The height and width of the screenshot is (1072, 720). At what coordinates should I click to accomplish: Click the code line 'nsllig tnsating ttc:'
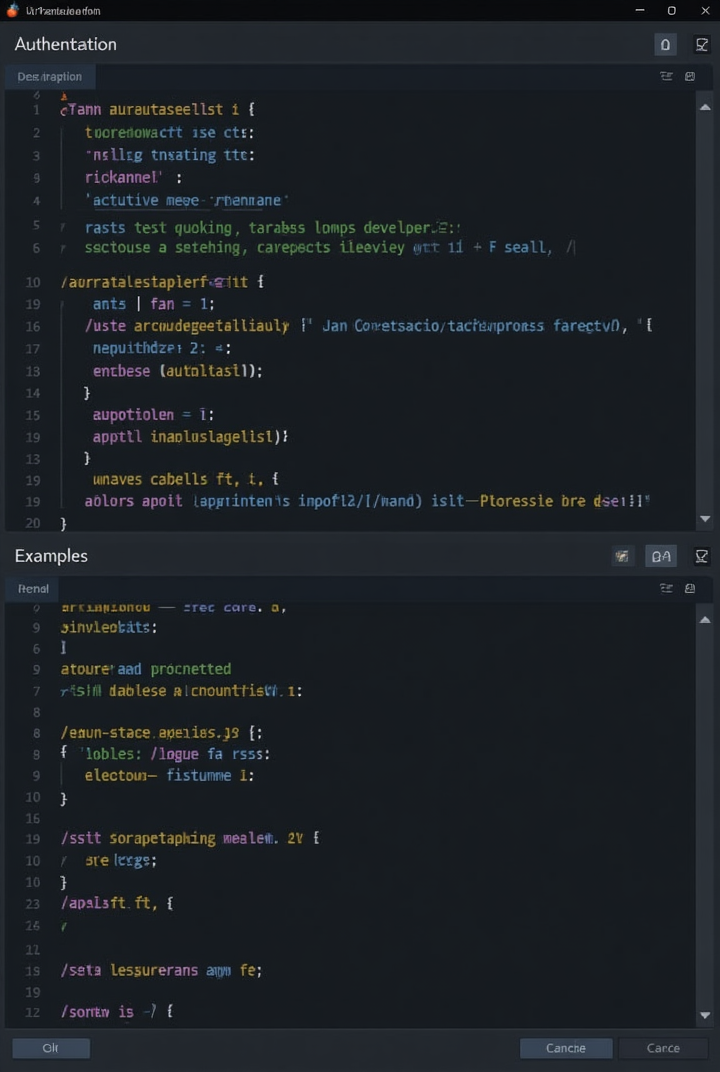coord(170,155)
